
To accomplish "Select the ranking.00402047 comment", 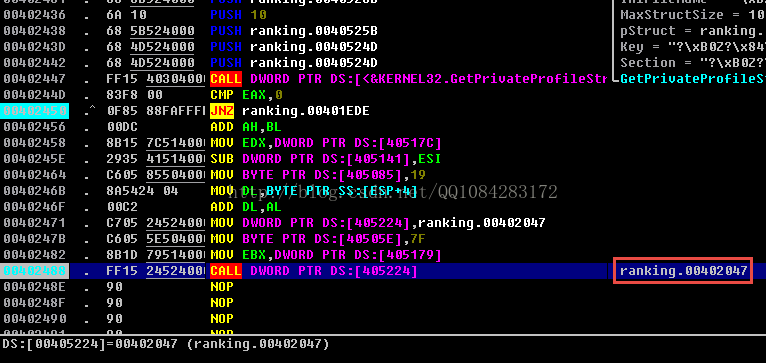I will [683, 271].
